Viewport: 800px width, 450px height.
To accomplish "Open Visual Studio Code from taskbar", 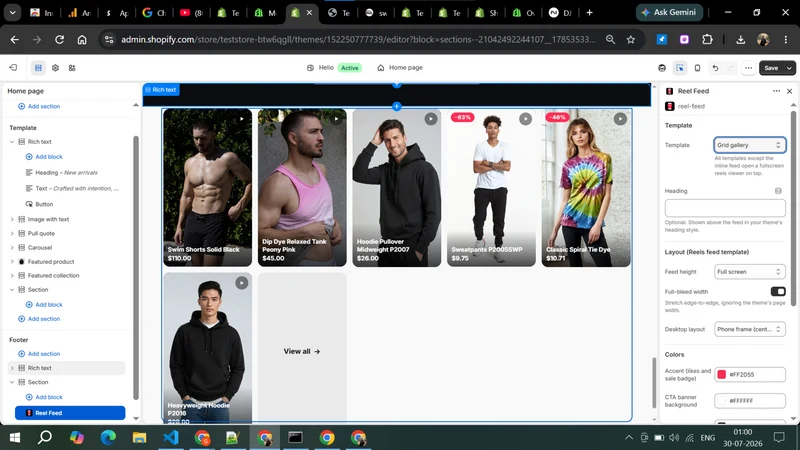I will point(171,437).
